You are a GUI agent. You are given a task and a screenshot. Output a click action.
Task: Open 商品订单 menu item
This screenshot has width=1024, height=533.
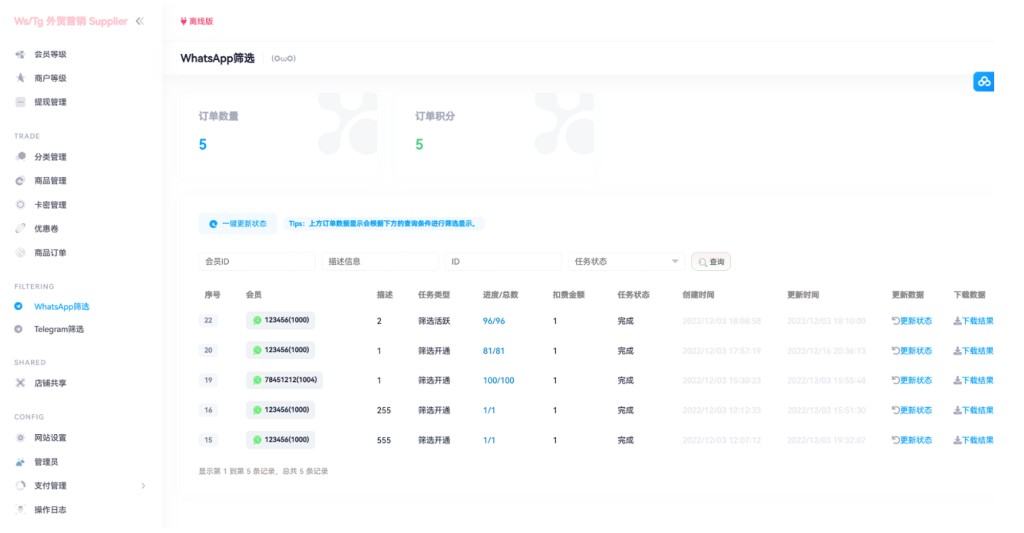point(50,252)
